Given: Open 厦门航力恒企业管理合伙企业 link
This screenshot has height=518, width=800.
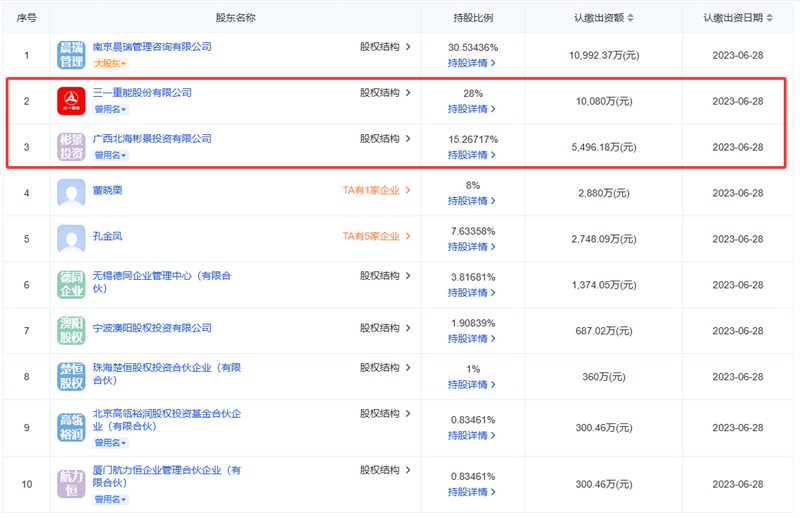Looking at the screenshot, I should pyautogui.click(x=167, y=476).
